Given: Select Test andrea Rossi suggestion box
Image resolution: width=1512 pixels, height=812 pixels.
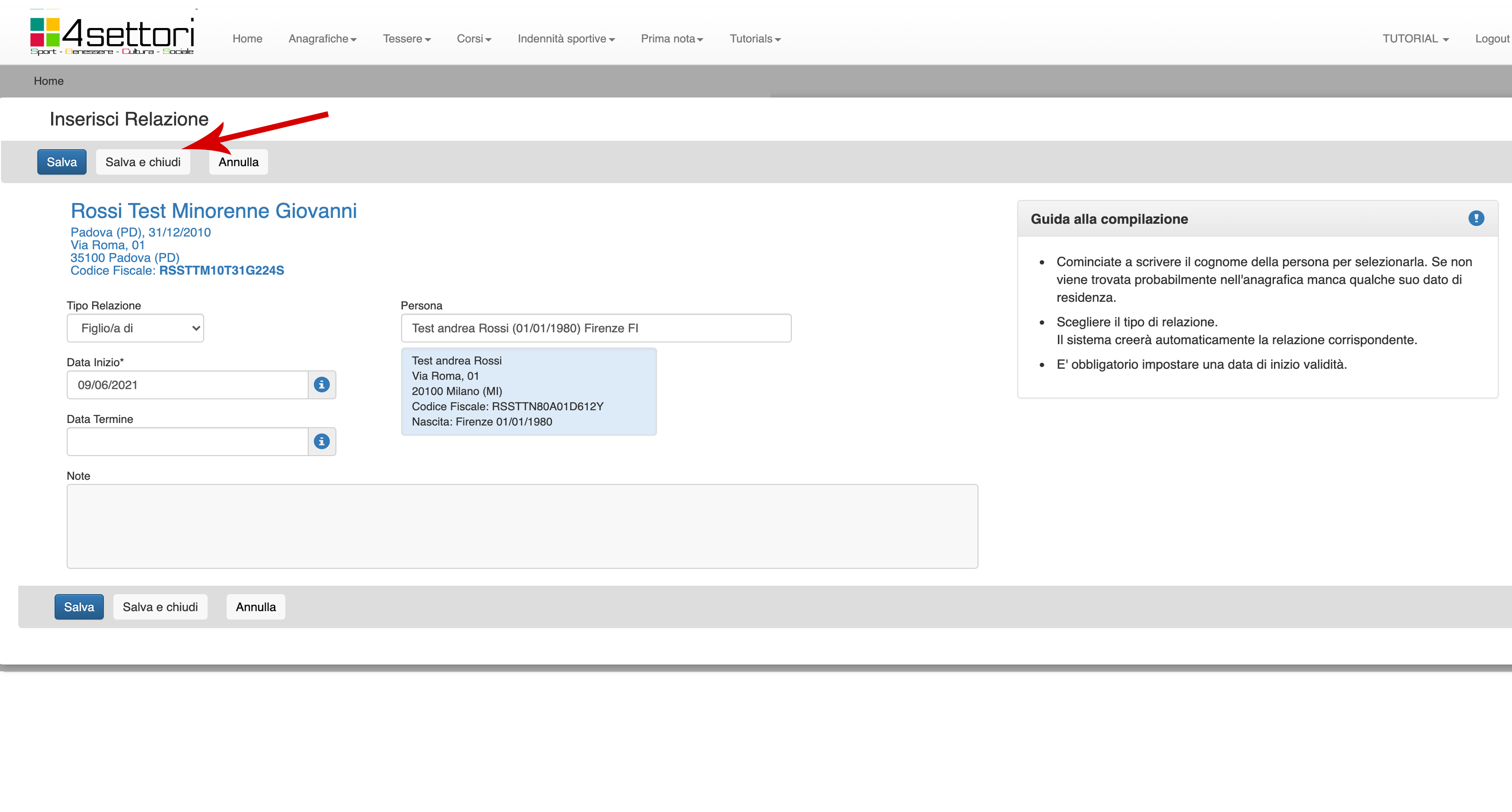Looking at the screenshot, I should [528, 391].
